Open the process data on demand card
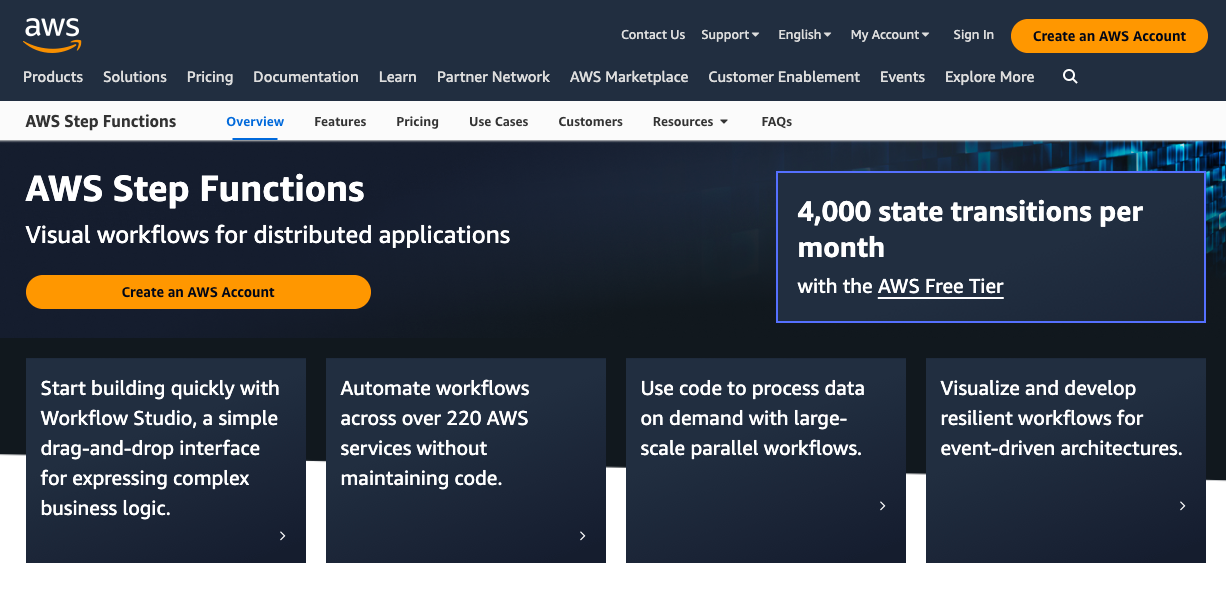This screenshot has width=1226, height=612. tap(766, 461)
